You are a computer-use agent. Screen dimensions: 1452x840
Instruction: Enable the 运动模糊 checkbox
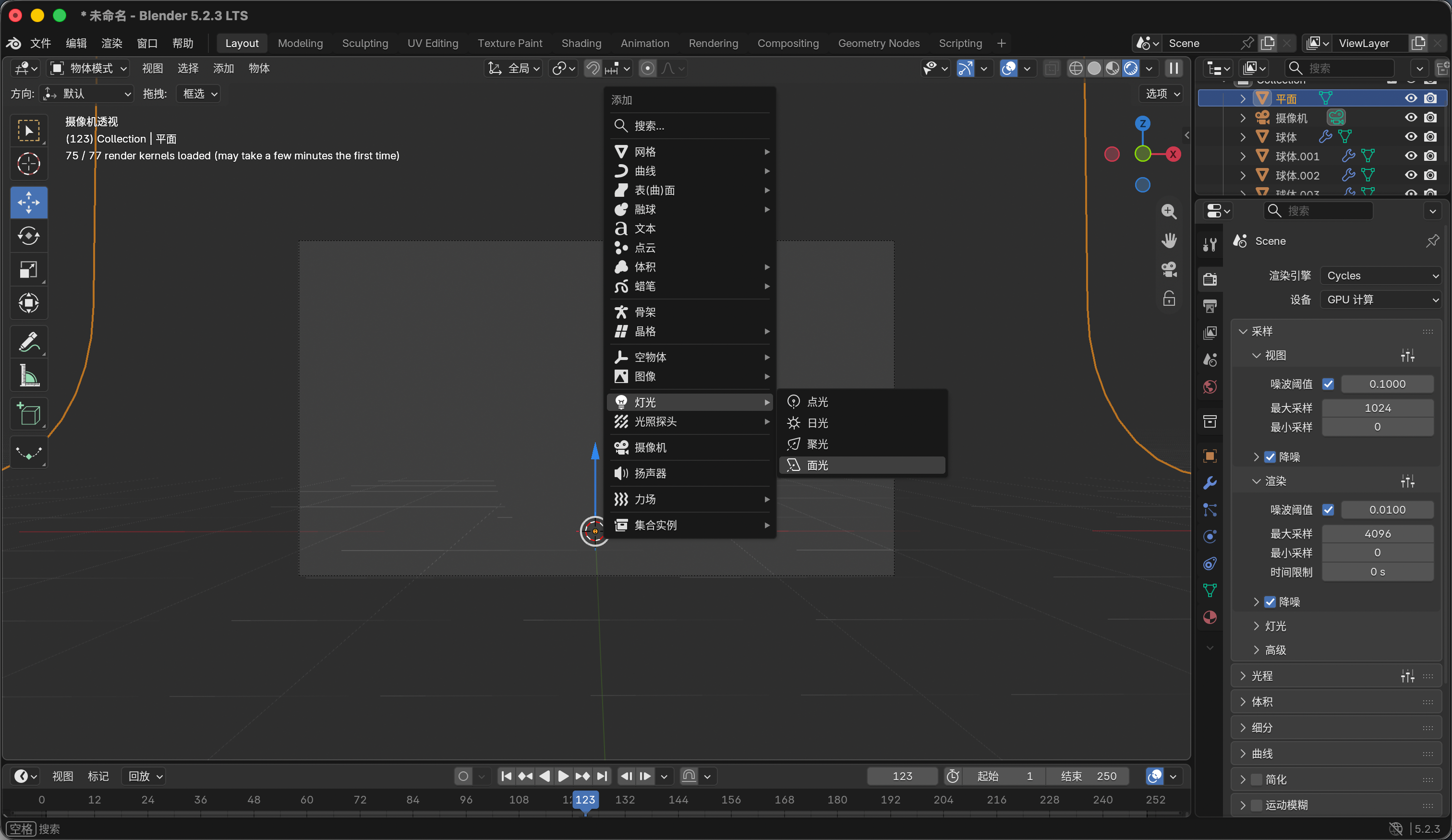pos(1257,805)
